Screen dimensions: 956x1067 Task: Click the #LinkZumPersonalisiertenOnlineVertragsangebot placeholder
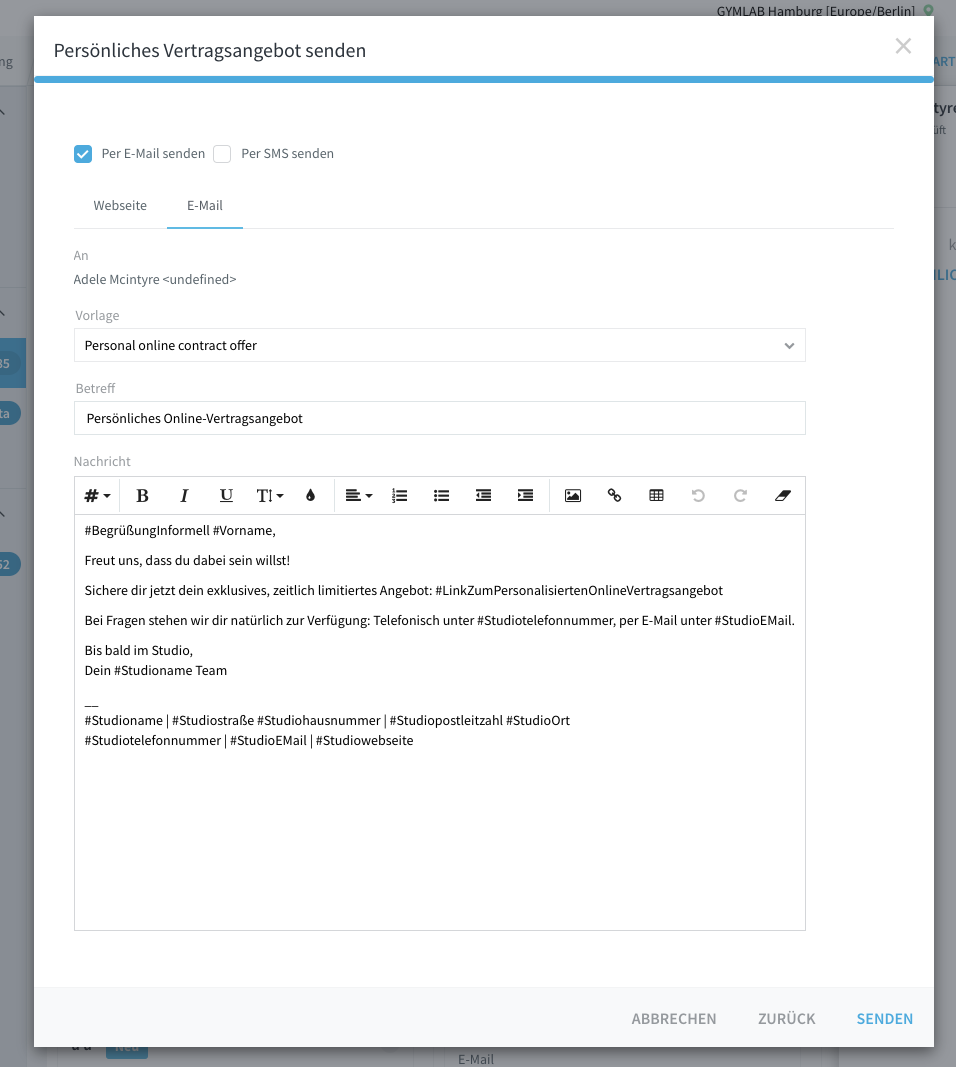(x=579, y=591)
